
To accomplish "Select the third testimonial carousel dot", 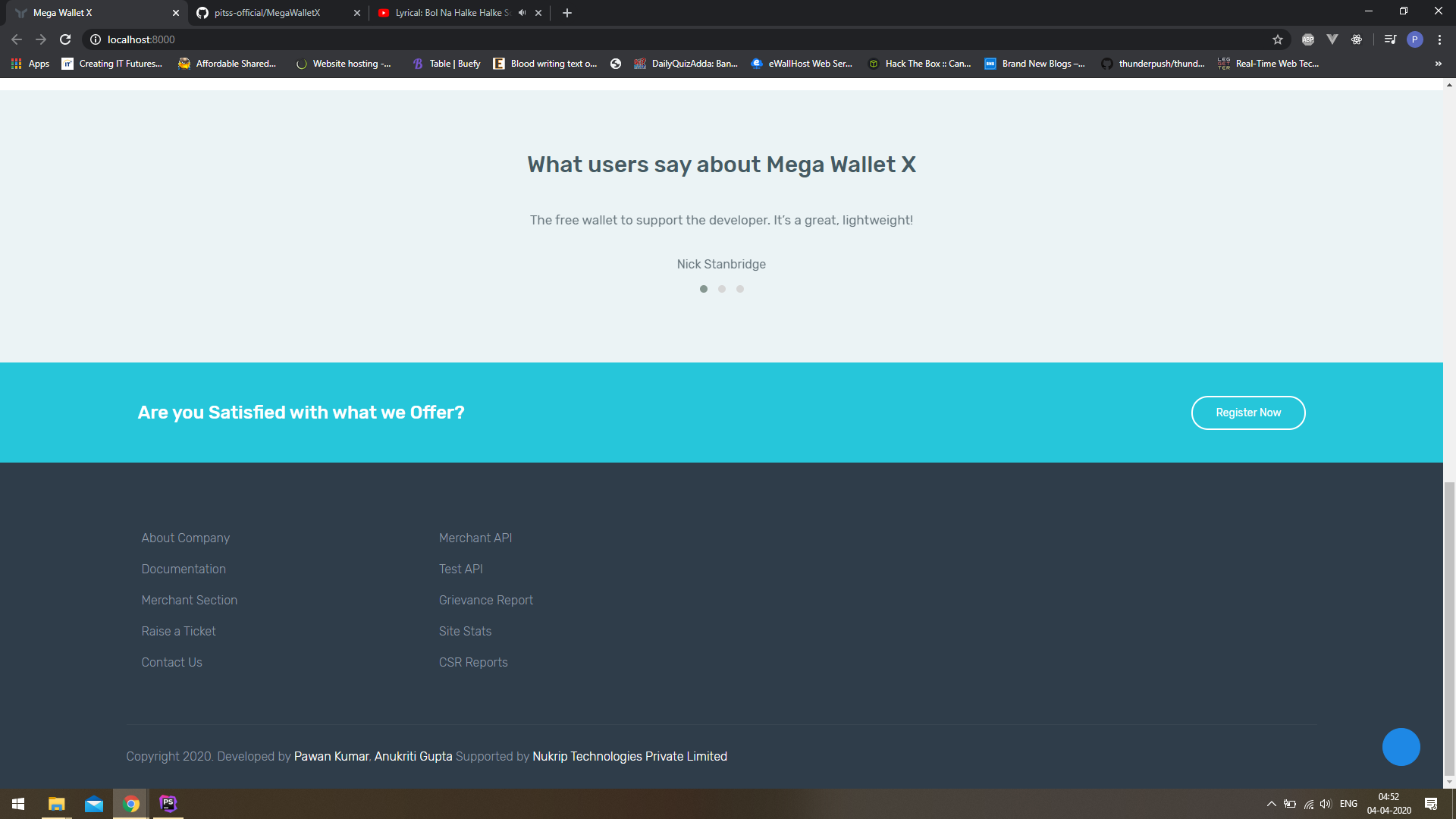I will [x=740, y=289].
